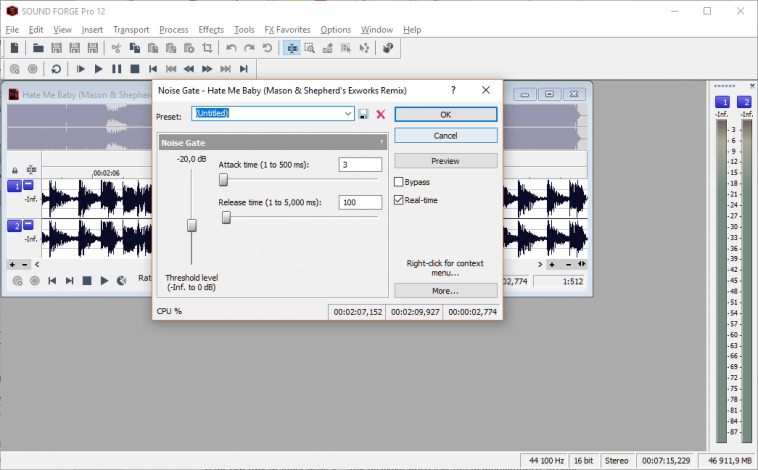The height and width of the screenshot is (470, 758).
Task: Open the Preset dropdown list
Action: tap(348, 114)
